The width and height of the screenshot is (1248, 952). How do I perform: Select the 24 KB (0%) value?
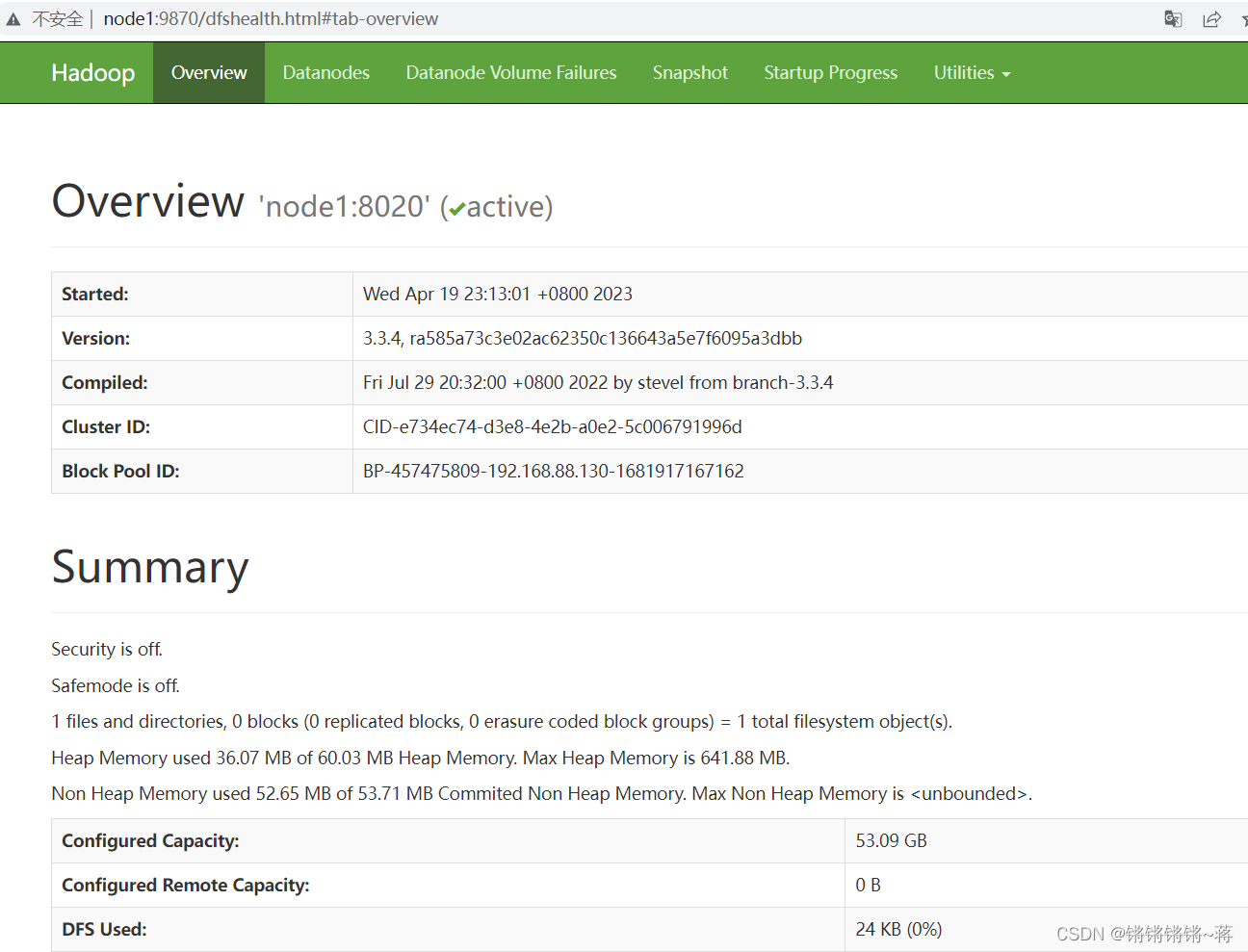tap(899, 930)
